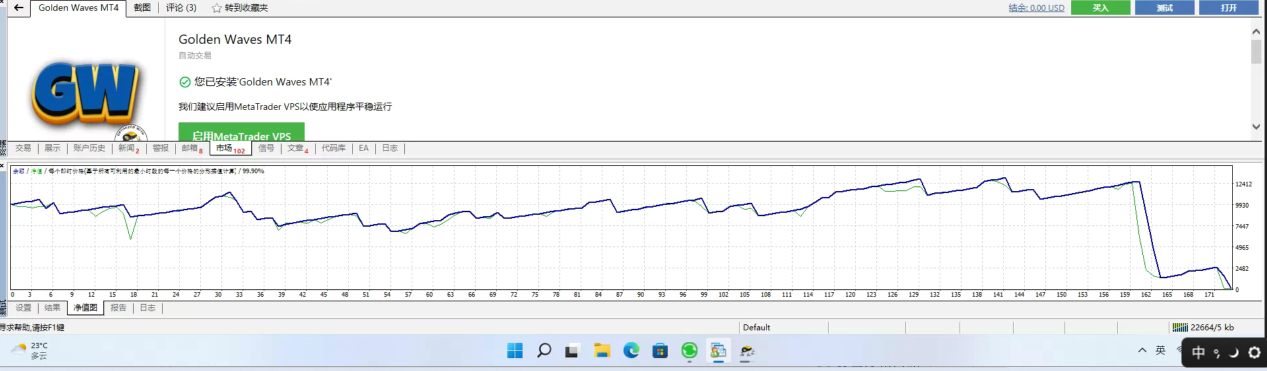Click the star icon to add to favorites
Viewport: 1267px width, 371px height.
pyautogui.click(x=217, y=8)
